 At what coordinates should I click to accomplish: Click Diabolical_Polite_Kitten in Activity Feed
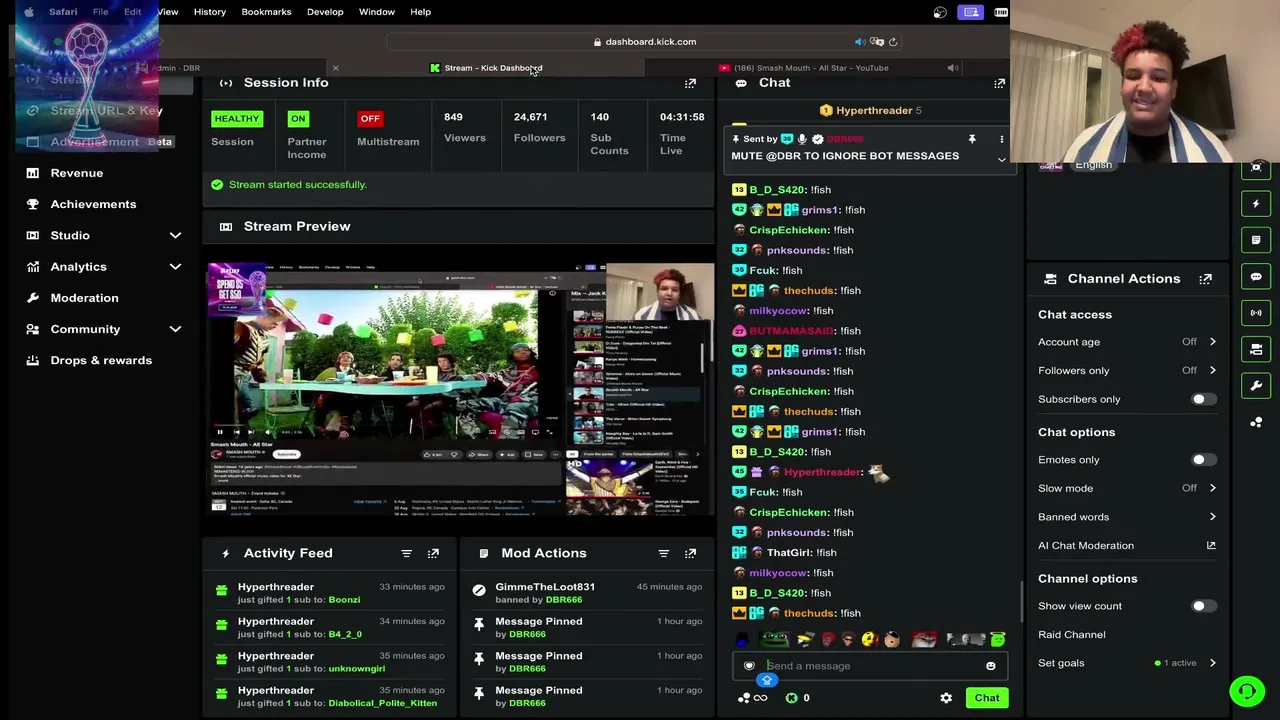pyautogui.click(x=383, y=703)
